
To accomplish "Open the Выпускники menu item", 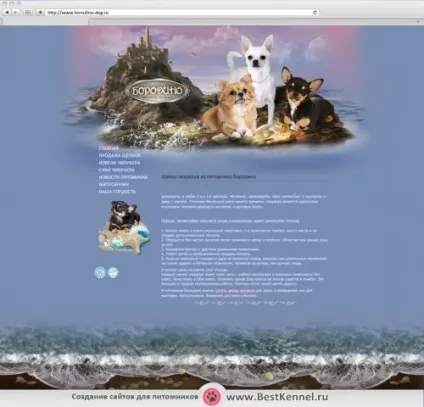I will coord(114,184).
